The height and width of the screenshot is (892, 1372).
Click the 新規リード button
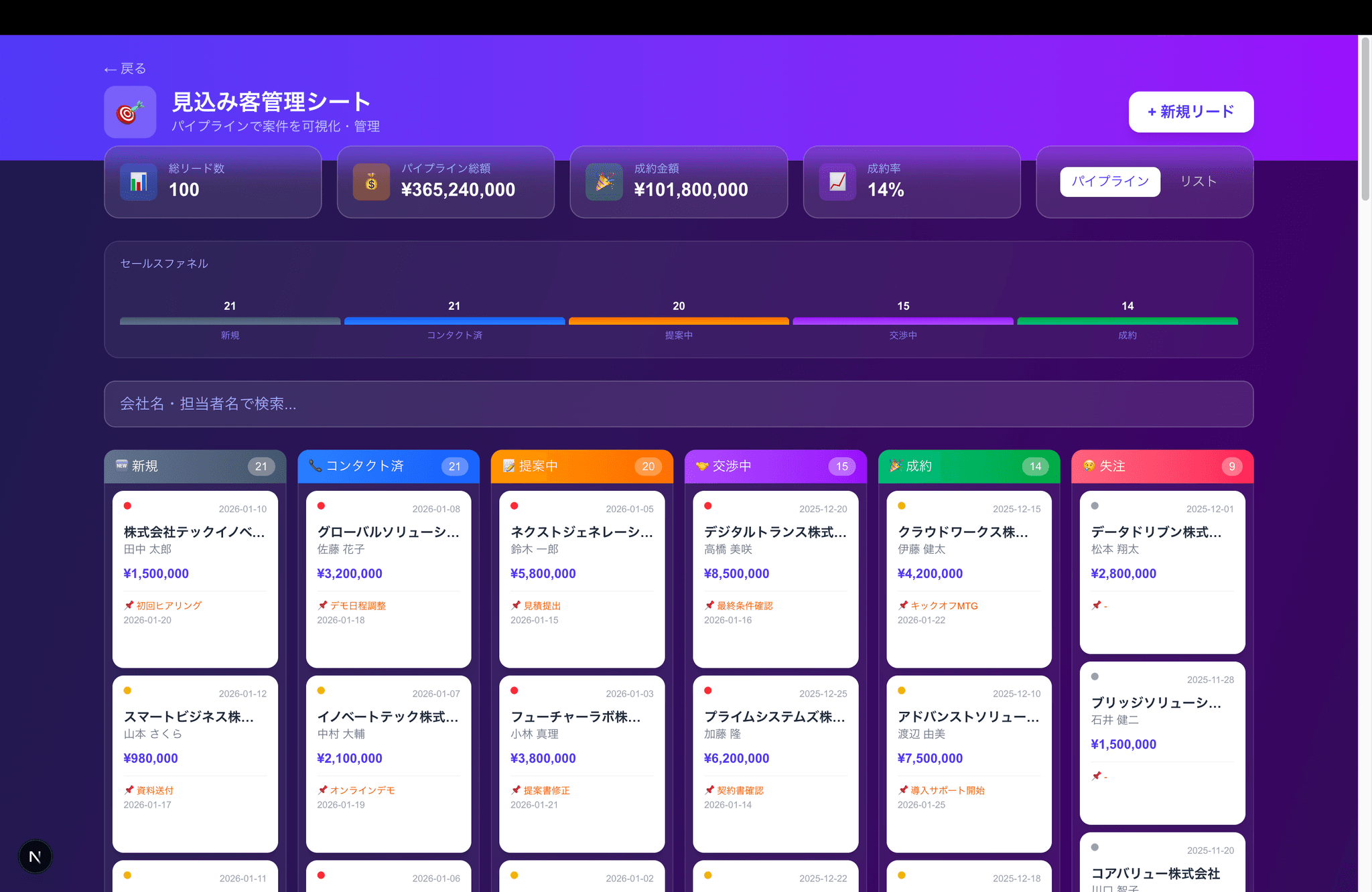coord(1190,112)
